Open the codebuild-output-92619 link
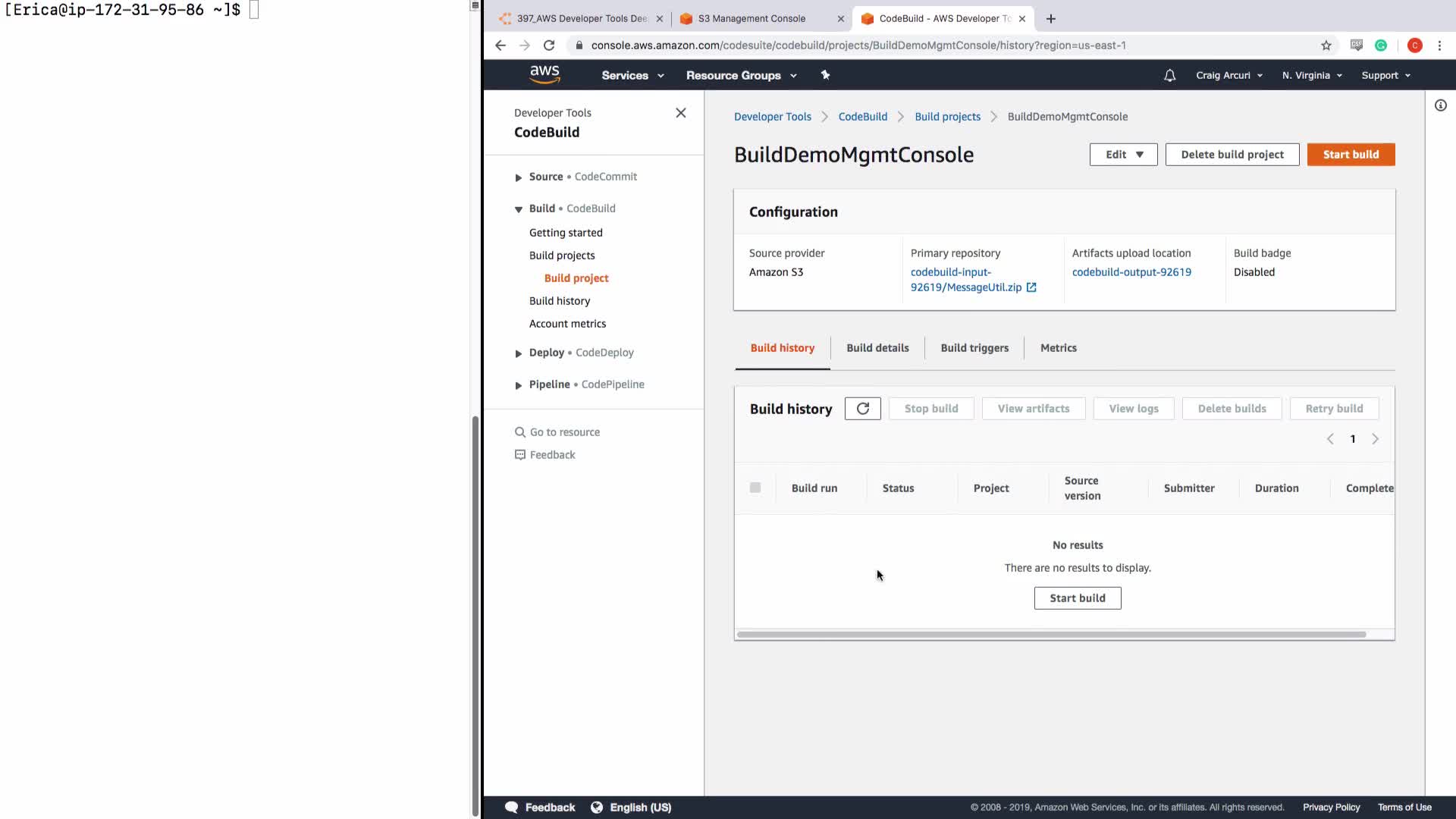Screen dimensions: 1456x819 (x=1131, y=272)
